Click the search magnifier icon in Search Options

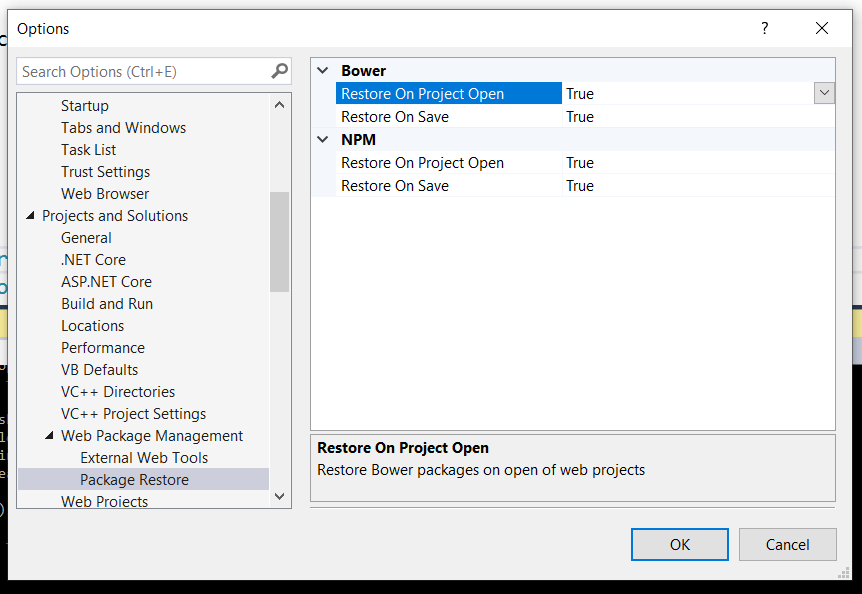pyautogui.click(x=279, y=71)
